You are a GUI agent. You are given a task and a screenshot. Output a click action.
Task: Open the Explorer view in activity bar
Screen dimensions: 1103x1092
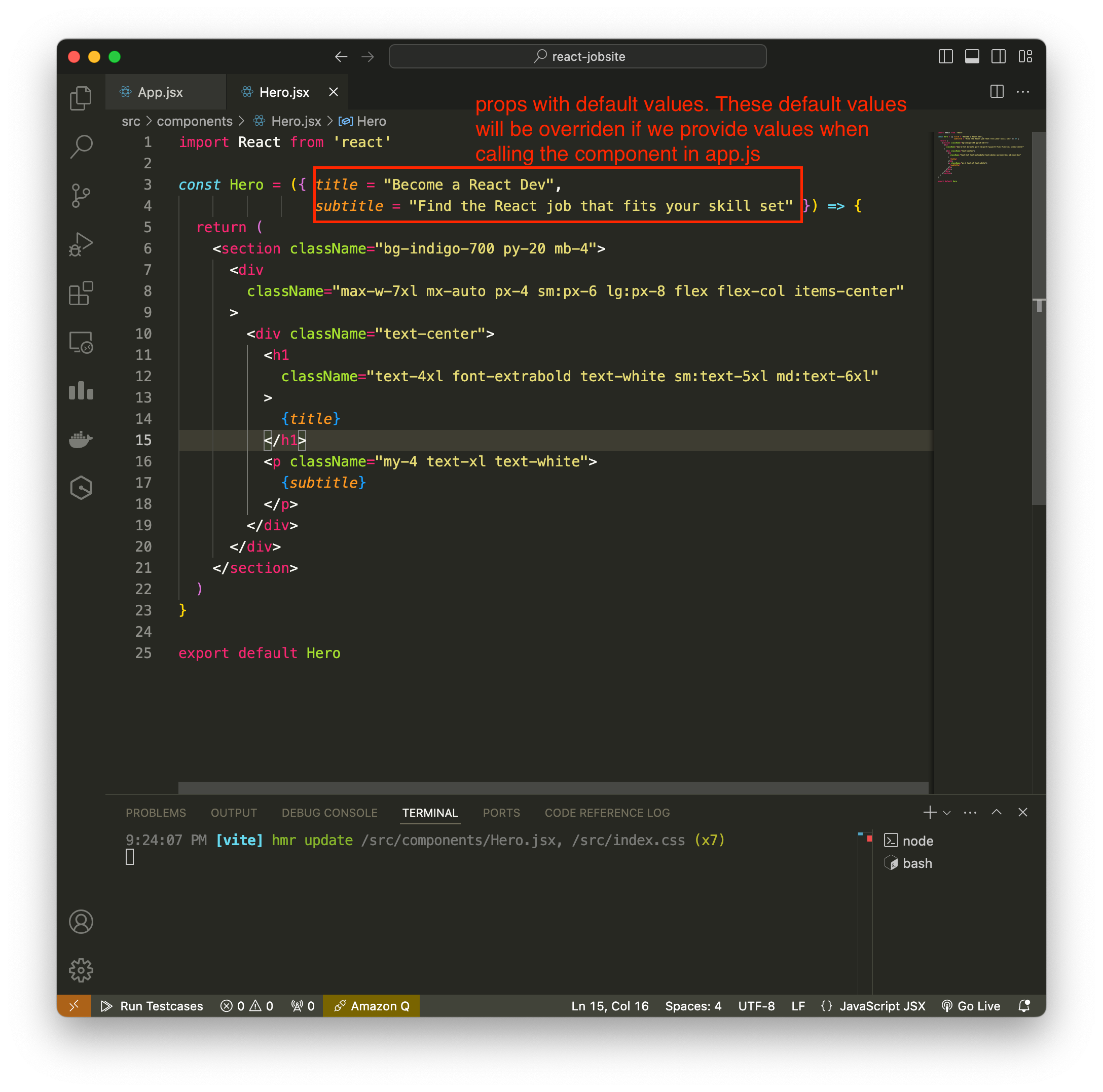coord(81,98)
